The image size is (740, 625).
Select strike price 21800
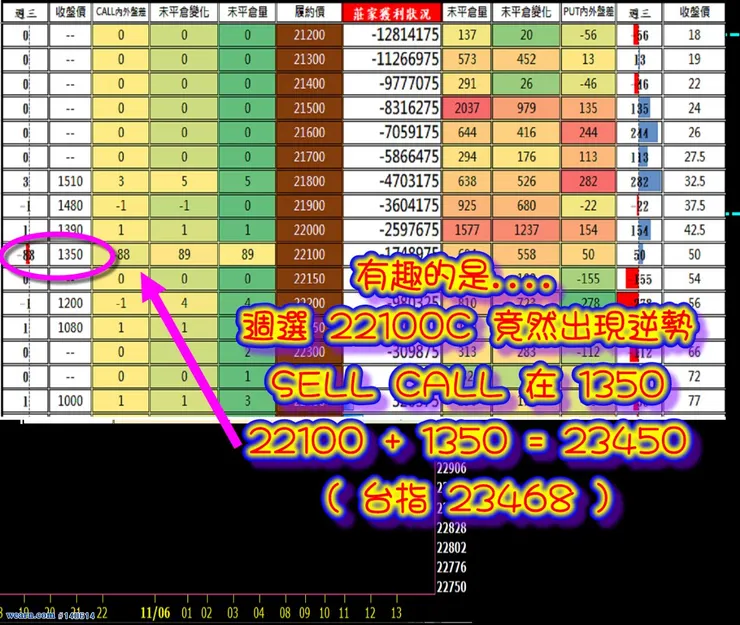tap(309, 181)
